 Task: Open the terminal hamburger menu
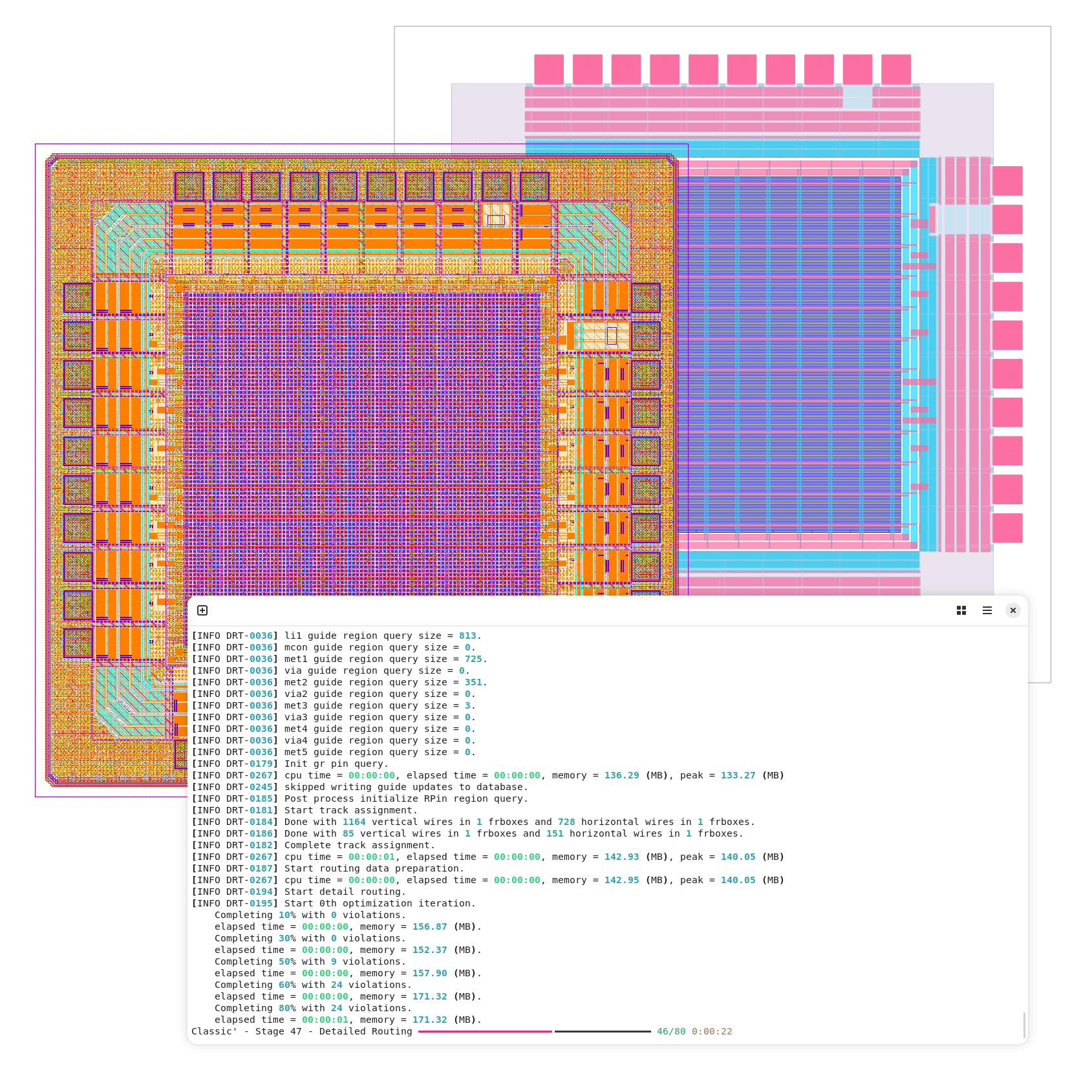coord(987,610)
